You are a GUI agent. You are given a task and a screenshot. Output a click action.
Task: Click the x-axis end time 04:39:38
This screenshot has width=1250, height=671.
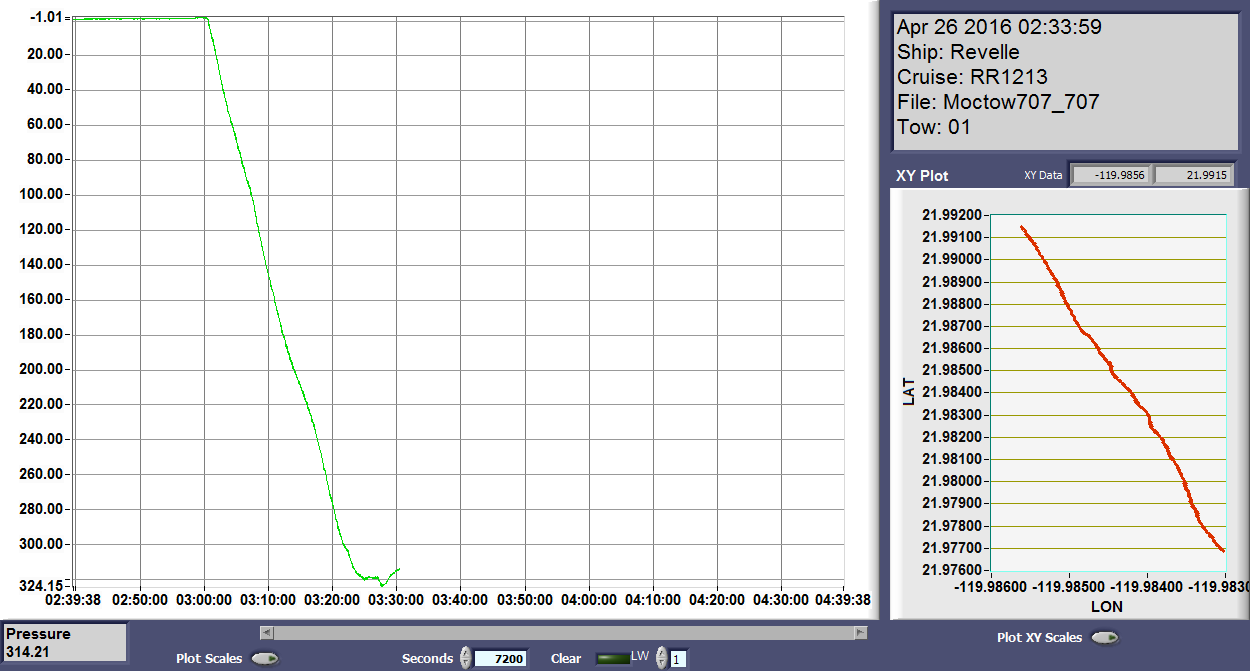click(842, 600)
